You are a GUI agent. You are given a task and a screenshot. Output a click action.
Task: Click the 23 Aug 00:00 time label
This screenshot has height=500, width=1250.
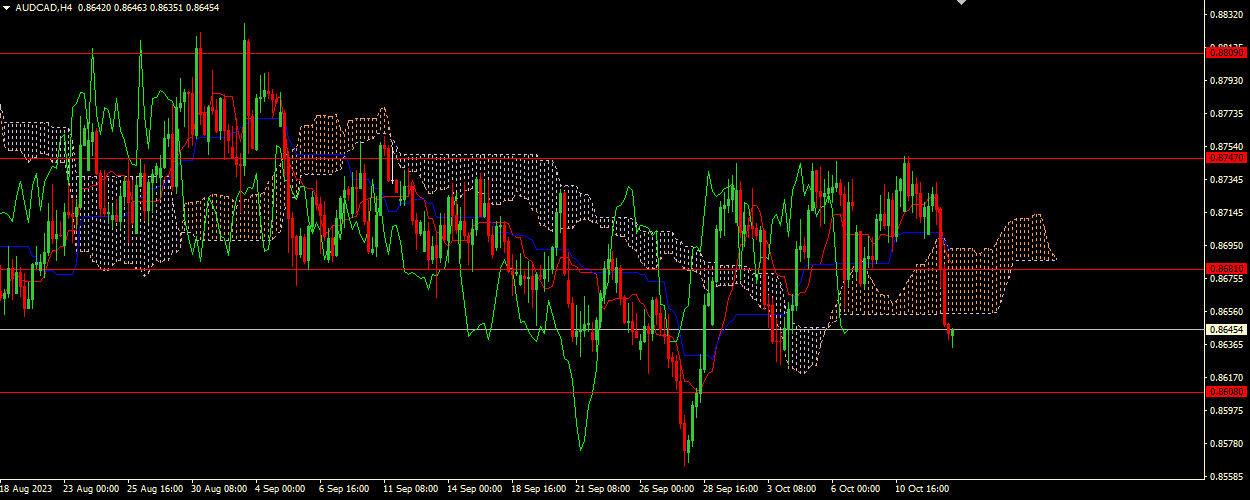pos(91,489)
